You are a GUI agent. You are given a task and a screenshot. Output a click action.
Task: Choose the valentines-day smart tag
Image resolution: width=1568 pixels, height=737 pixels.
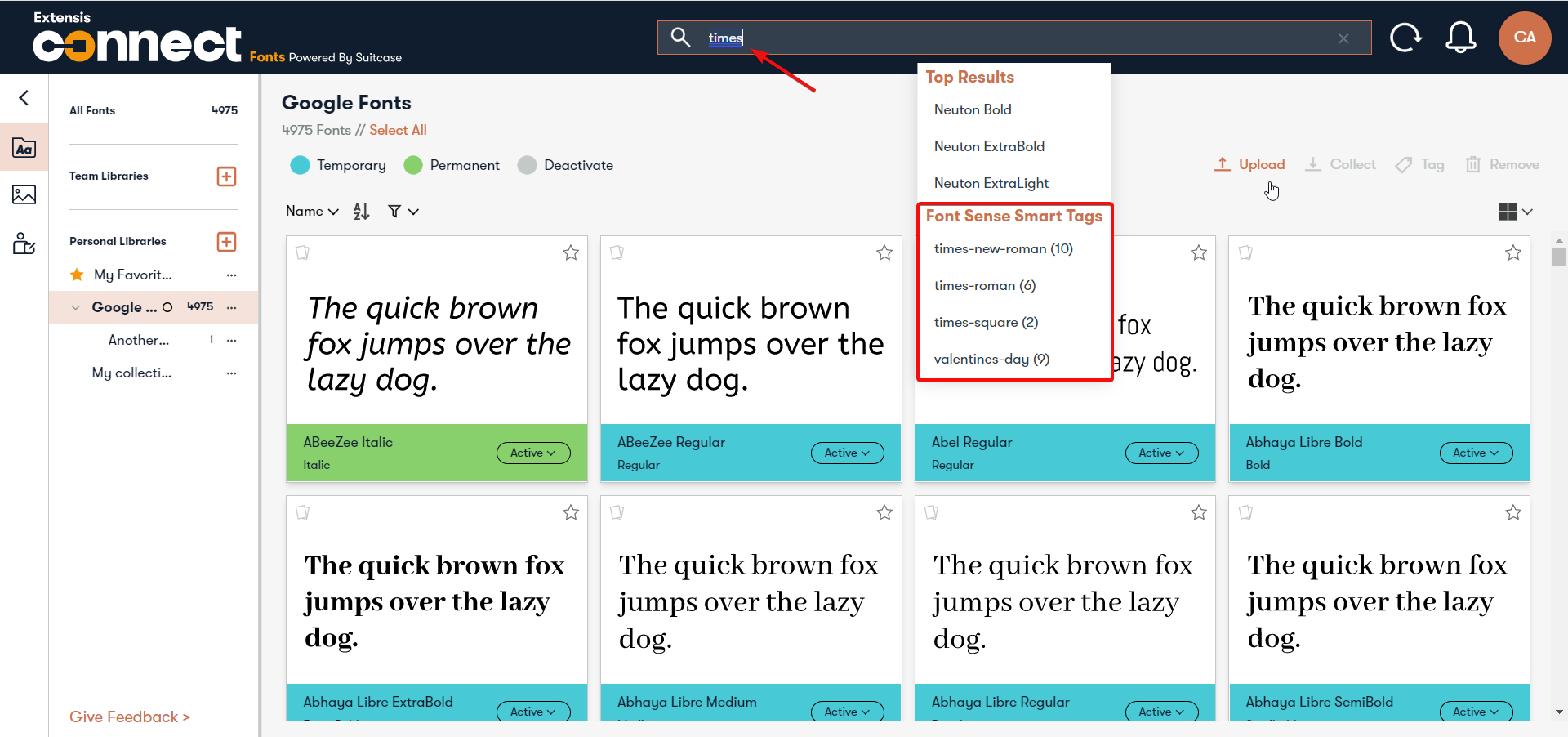click(991, 359)
